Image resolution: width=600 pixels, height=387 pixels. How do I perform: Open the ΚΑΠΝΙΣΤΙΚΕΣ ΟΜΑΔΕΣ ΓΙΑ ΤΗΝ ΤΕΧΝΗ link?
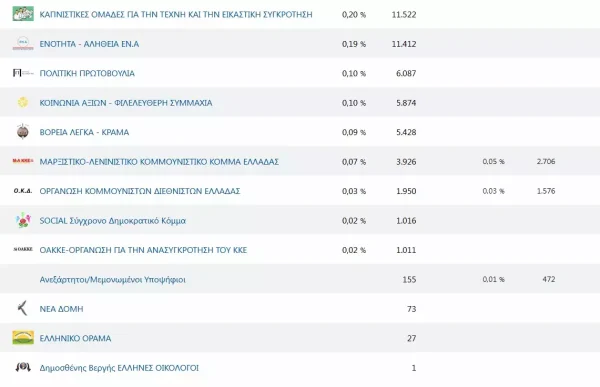pos(176,15)
